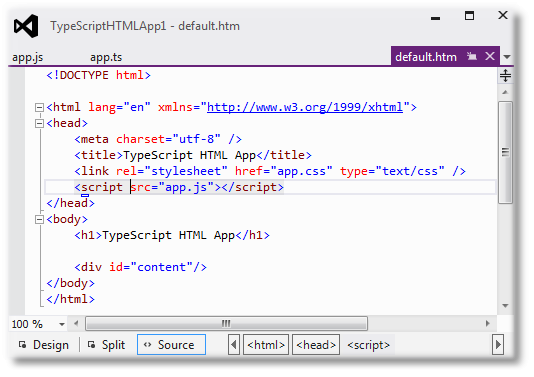Pin the default.htm tab
Screen dimensions: 534x377
coord(472,56)
